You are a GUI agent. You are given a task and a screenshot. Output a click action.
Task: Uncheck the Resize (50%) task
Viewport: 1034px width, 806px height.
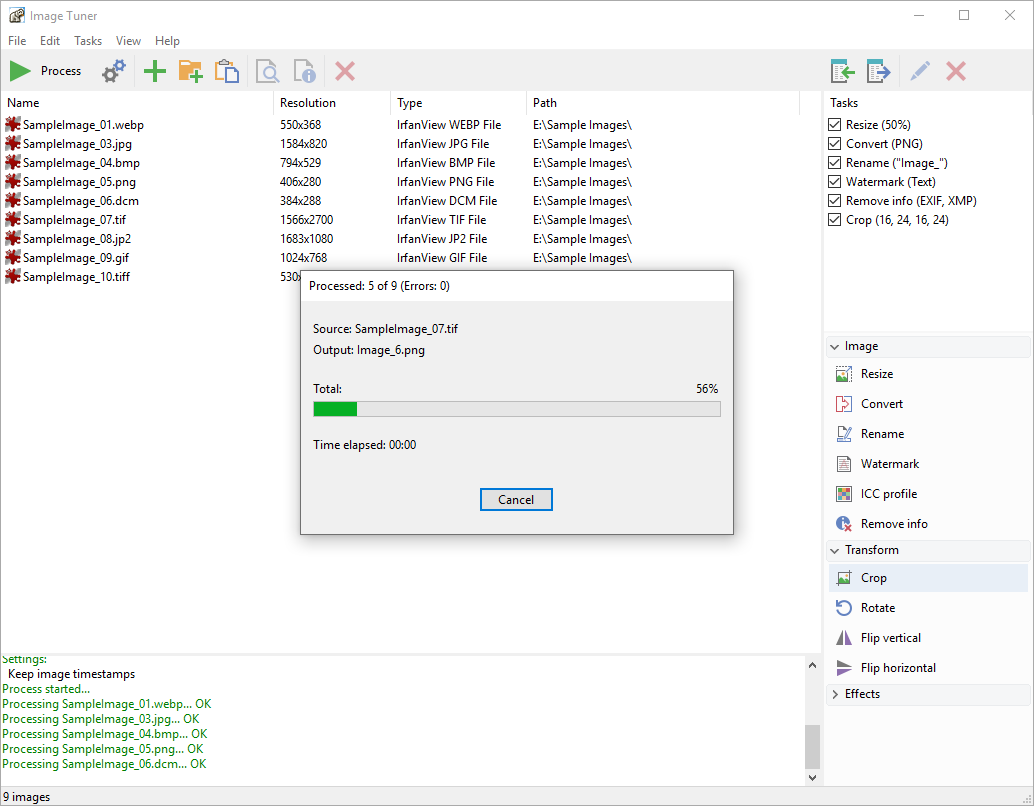click(834, 124)
